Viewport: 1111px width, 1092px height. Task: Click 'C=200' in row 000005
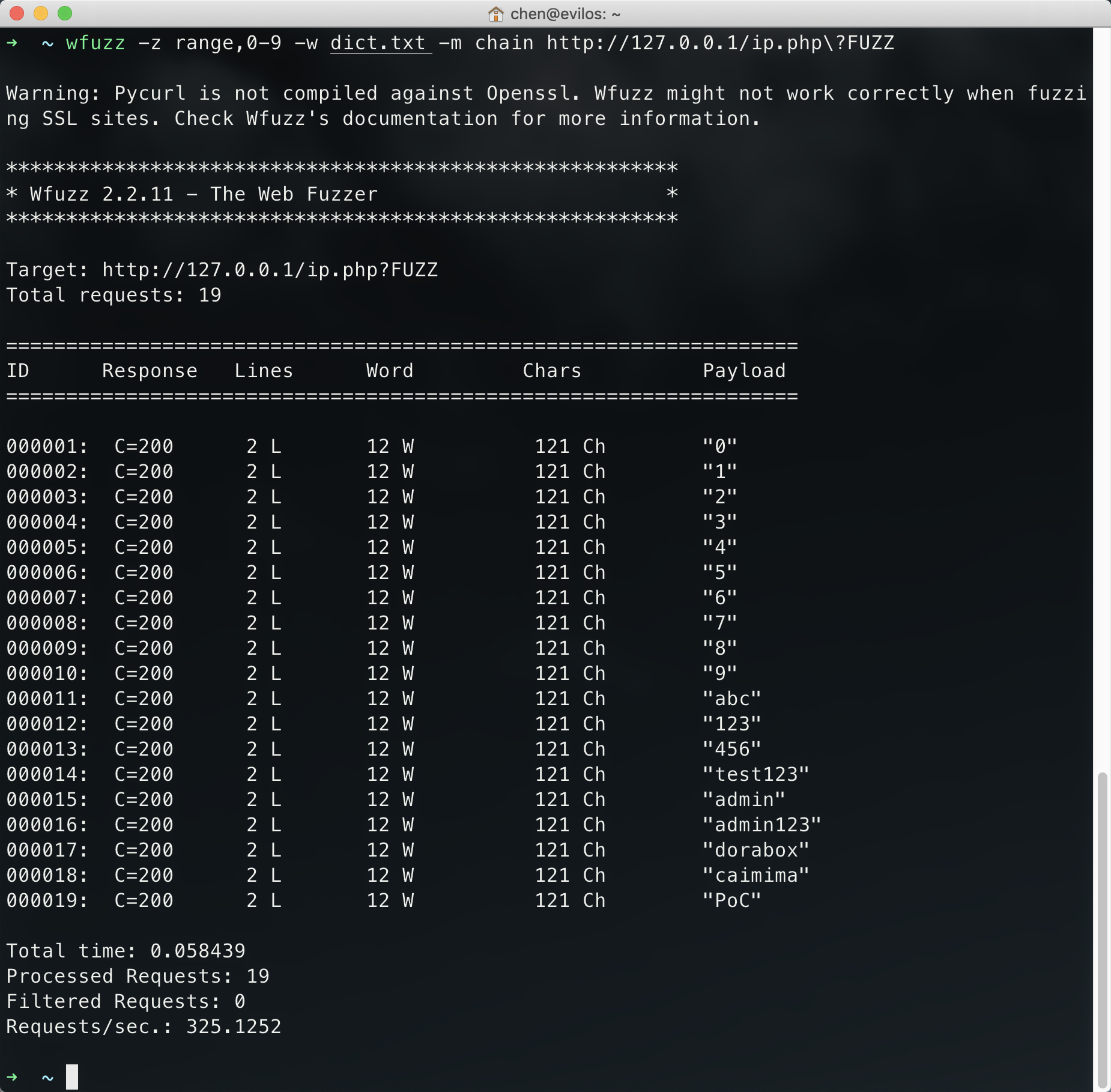click(144, 547)
